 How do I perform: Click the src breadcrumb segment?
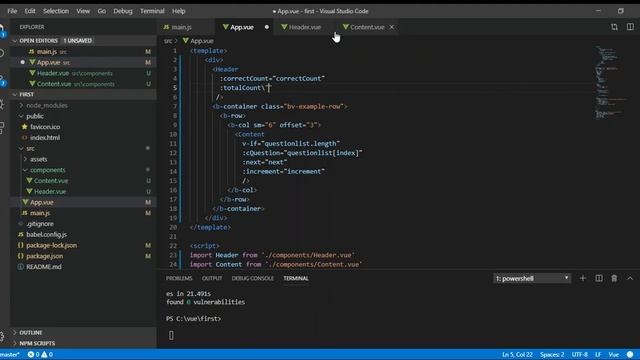pyautogui.click(x=168, y=41)
